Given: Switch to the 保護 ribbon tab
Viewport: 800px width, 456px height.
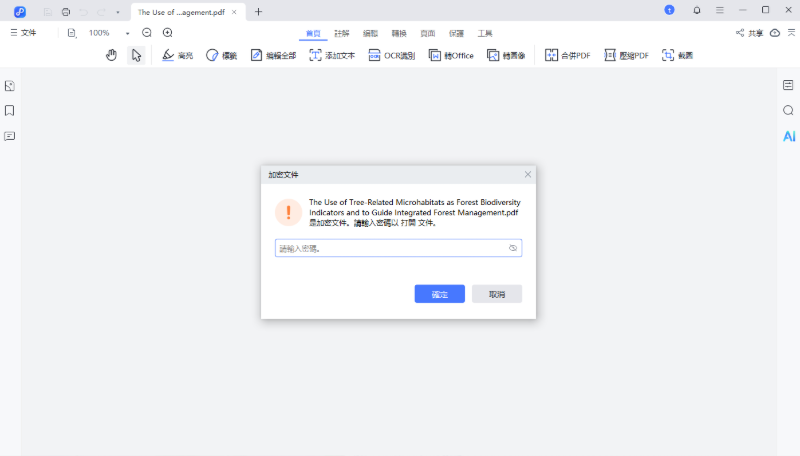Looking at the screenshot, I should pos(457,33).
